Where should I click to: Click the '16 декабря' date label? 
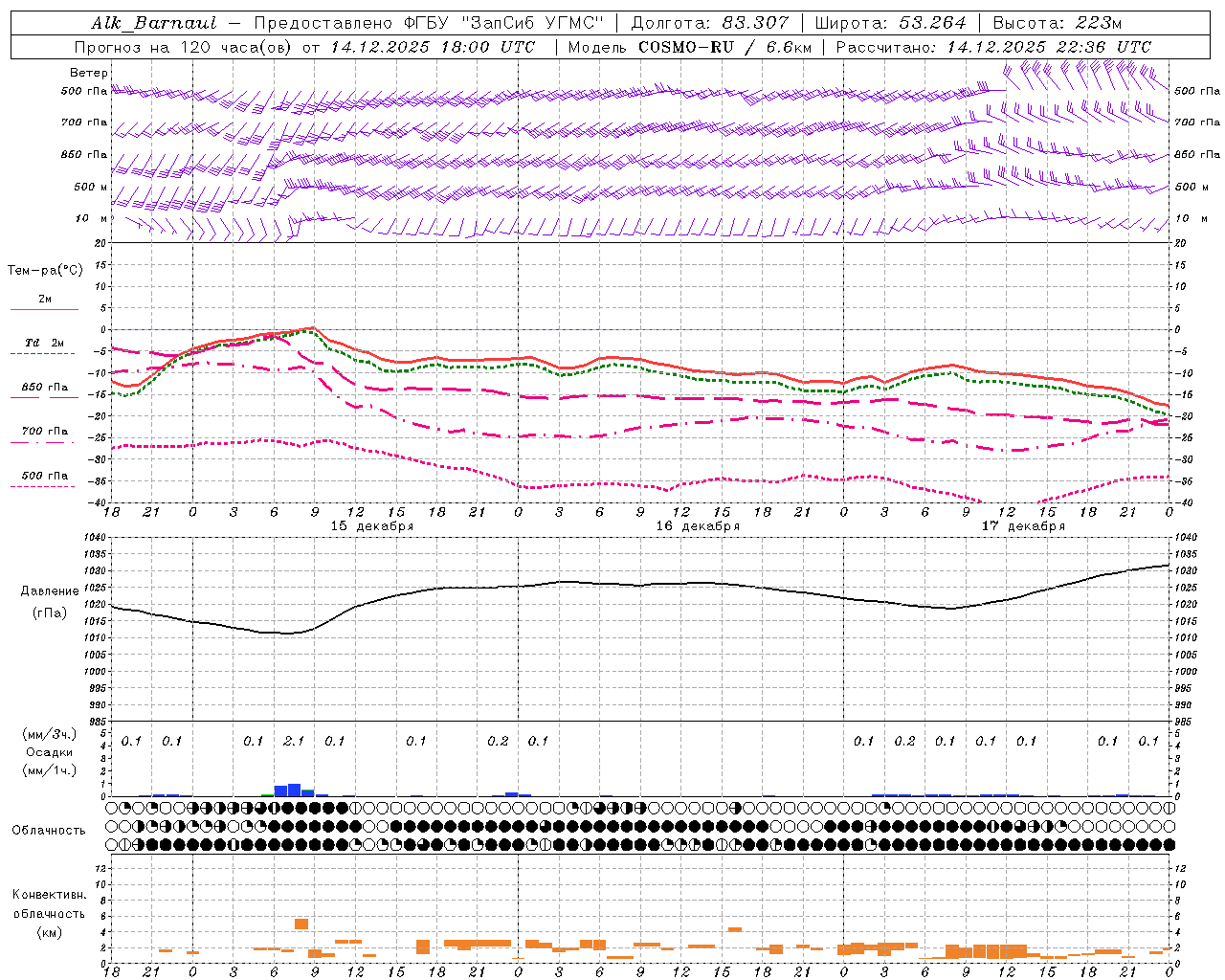[697, 526]
